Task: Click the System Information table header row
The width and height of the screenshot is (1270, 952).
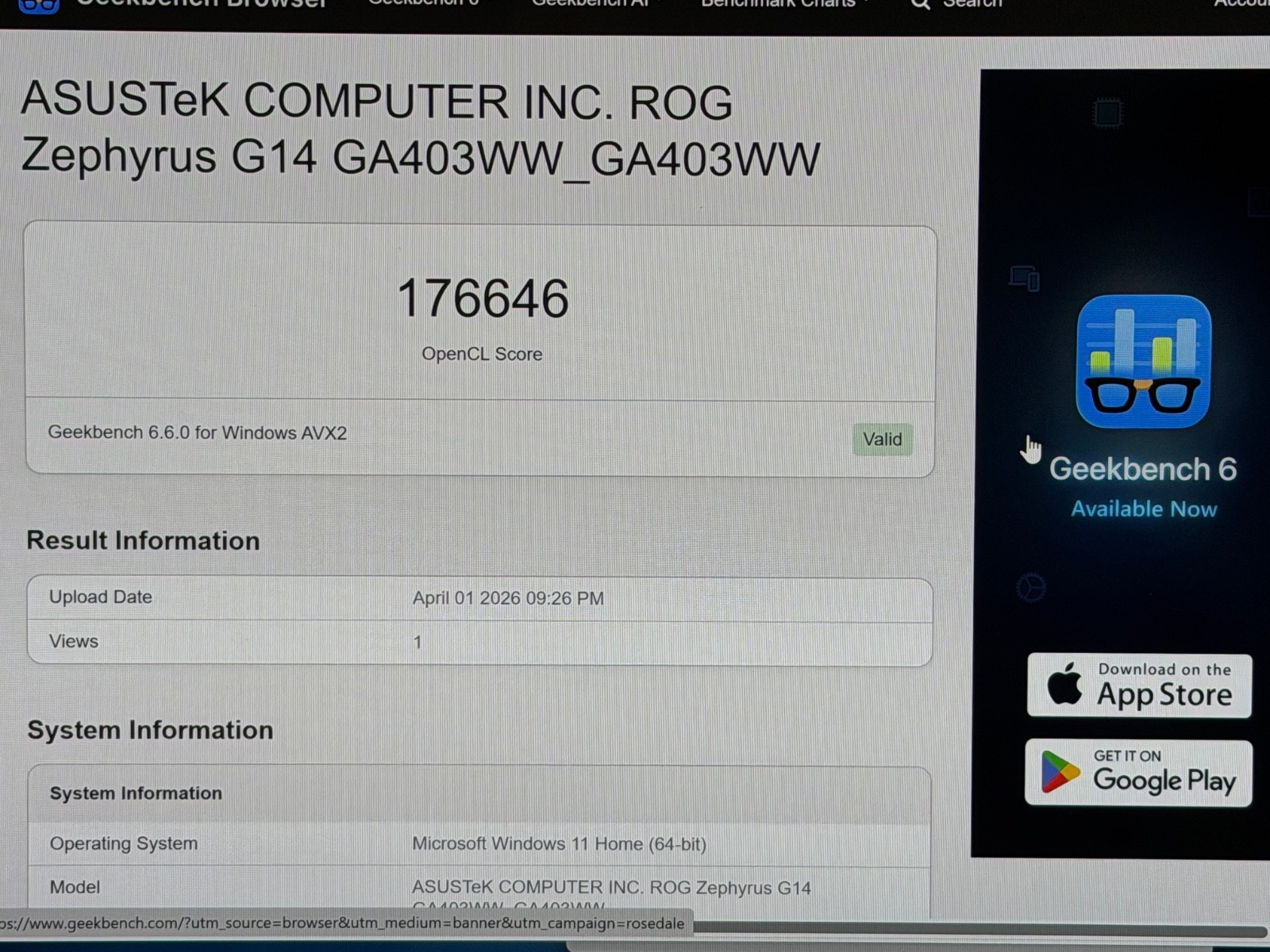Action: pyautogui.click(x=479, y=794)
